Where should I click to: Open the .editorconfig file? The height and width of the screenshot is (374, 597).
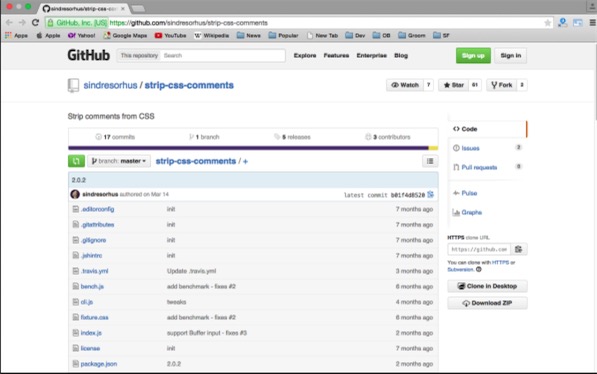coord(97,209)
